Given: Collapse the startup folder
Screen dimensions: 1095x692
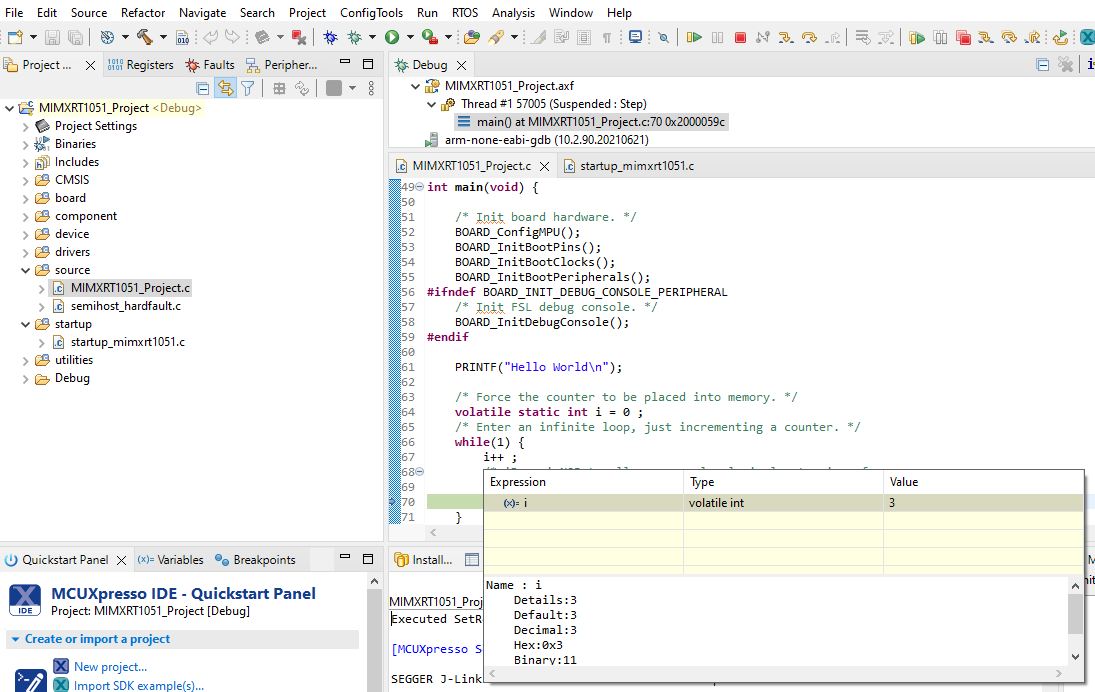Looking at the screenshot, I should pyautogui.click(x=26, y=325).
